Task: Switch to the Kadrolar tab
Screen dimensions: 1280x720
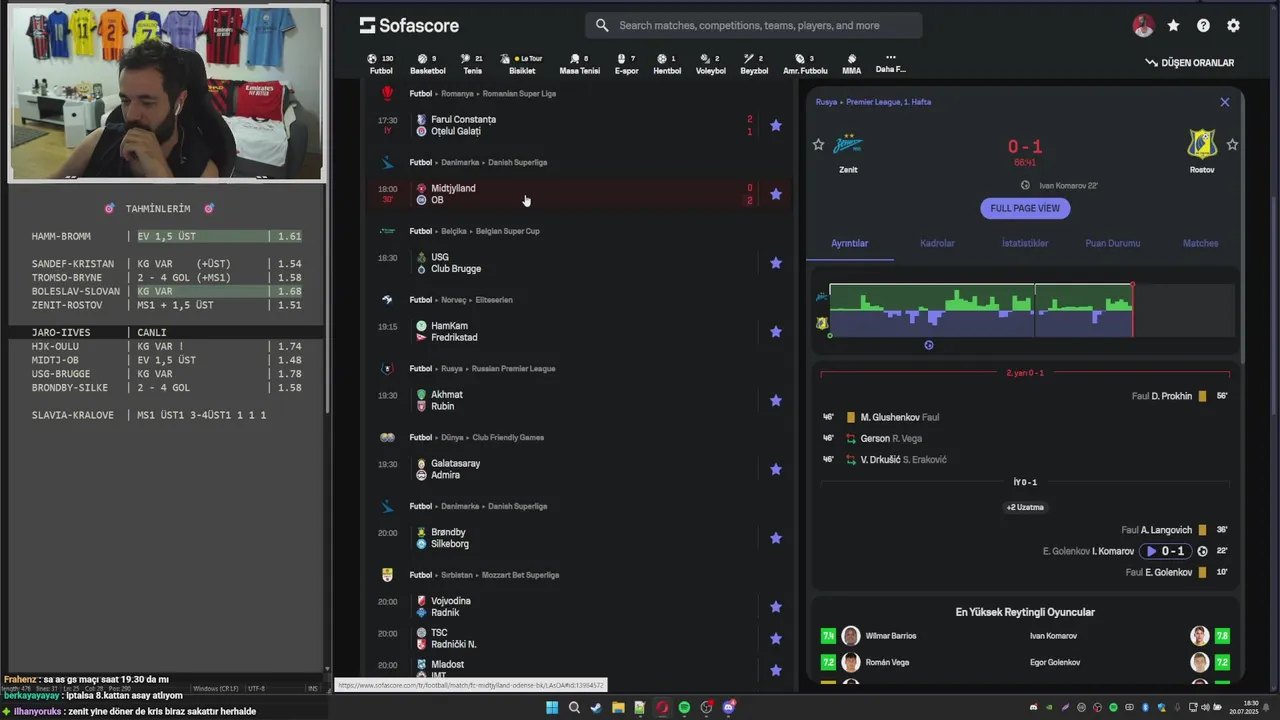Action: point(937,243)
